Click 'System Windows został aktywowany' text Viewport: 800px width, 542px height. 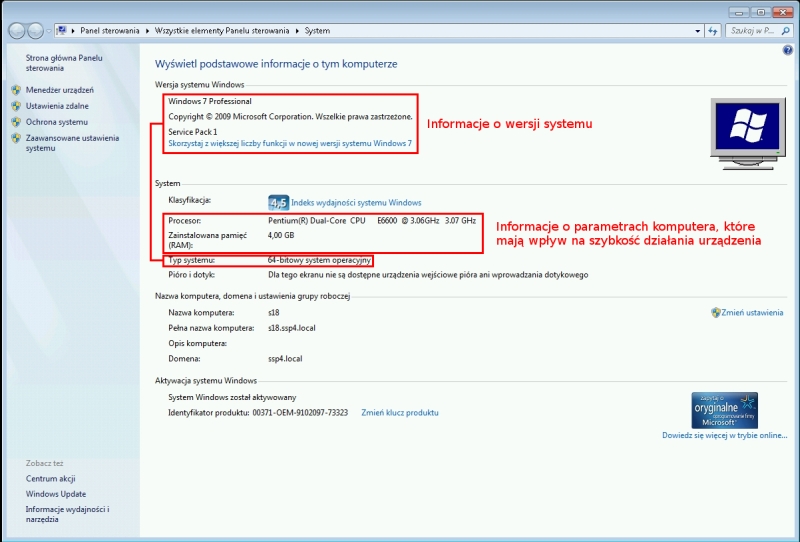click(232, 397)
